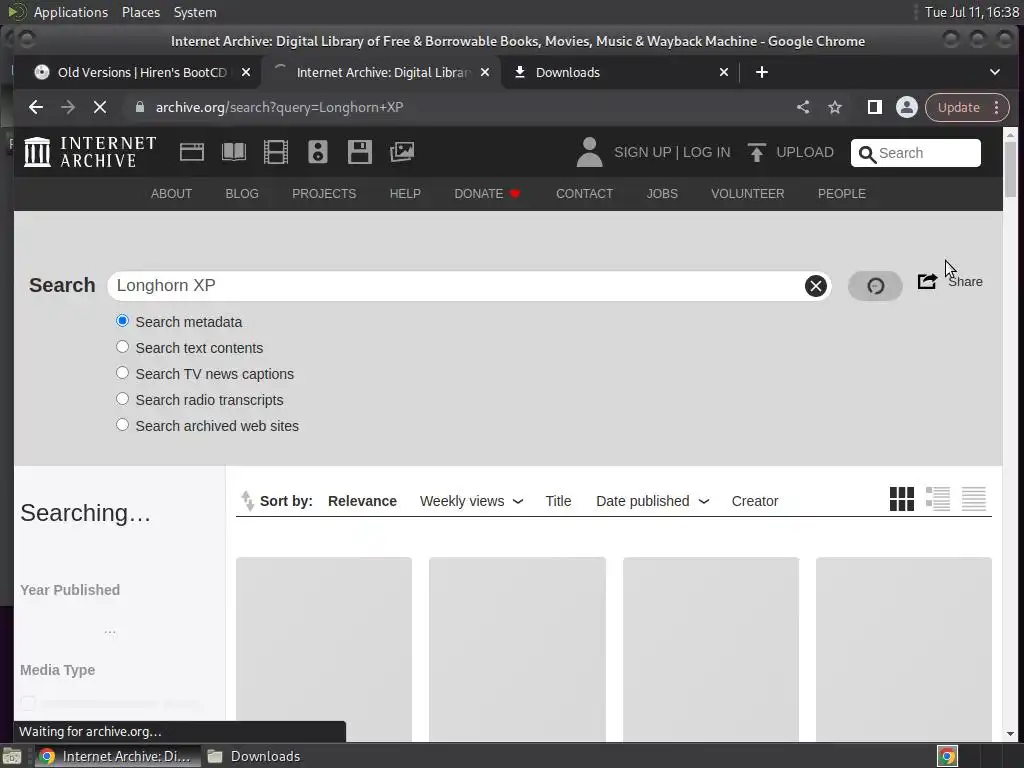The height and width of the screenshot is (768, 1024).
Task: Open the CONTACT link
Action: pyautogui.click(x=584, y=194)
